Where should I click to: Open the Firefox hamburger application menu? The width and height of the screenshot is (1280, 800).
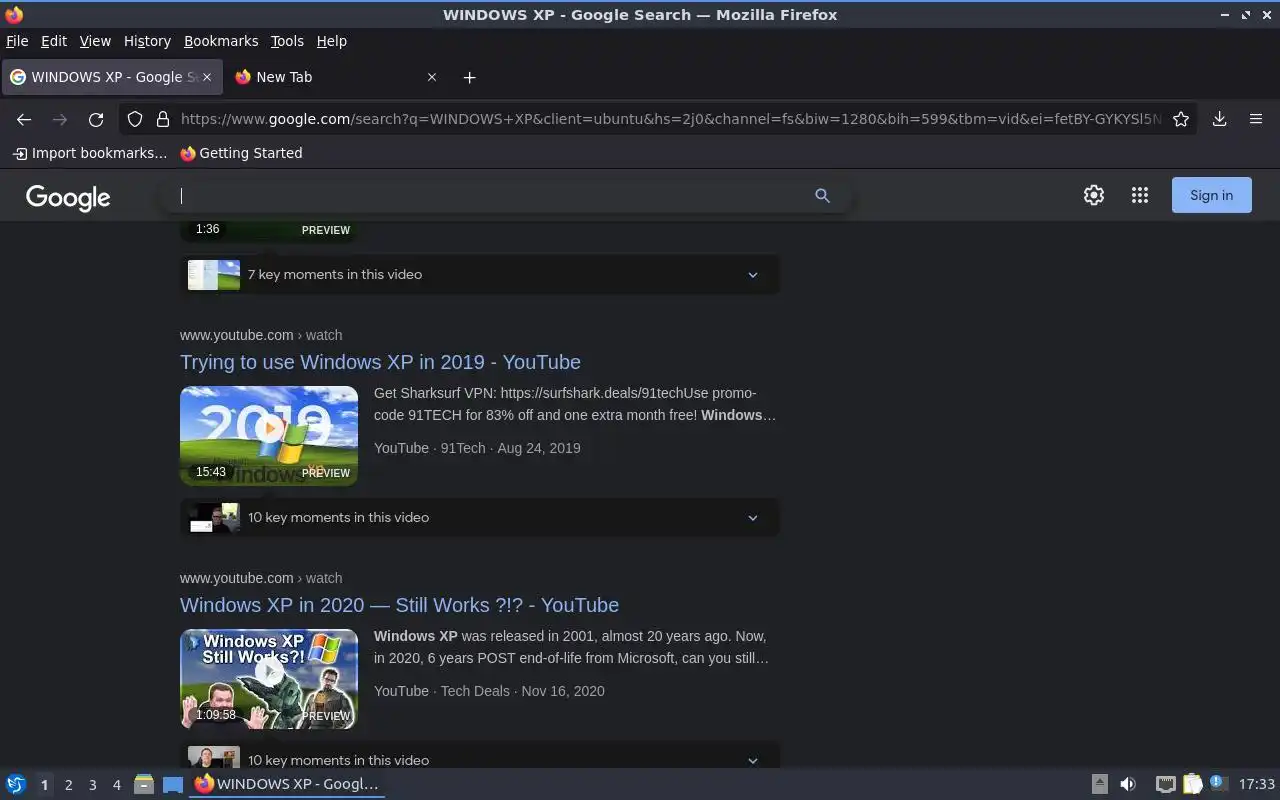1256,119
